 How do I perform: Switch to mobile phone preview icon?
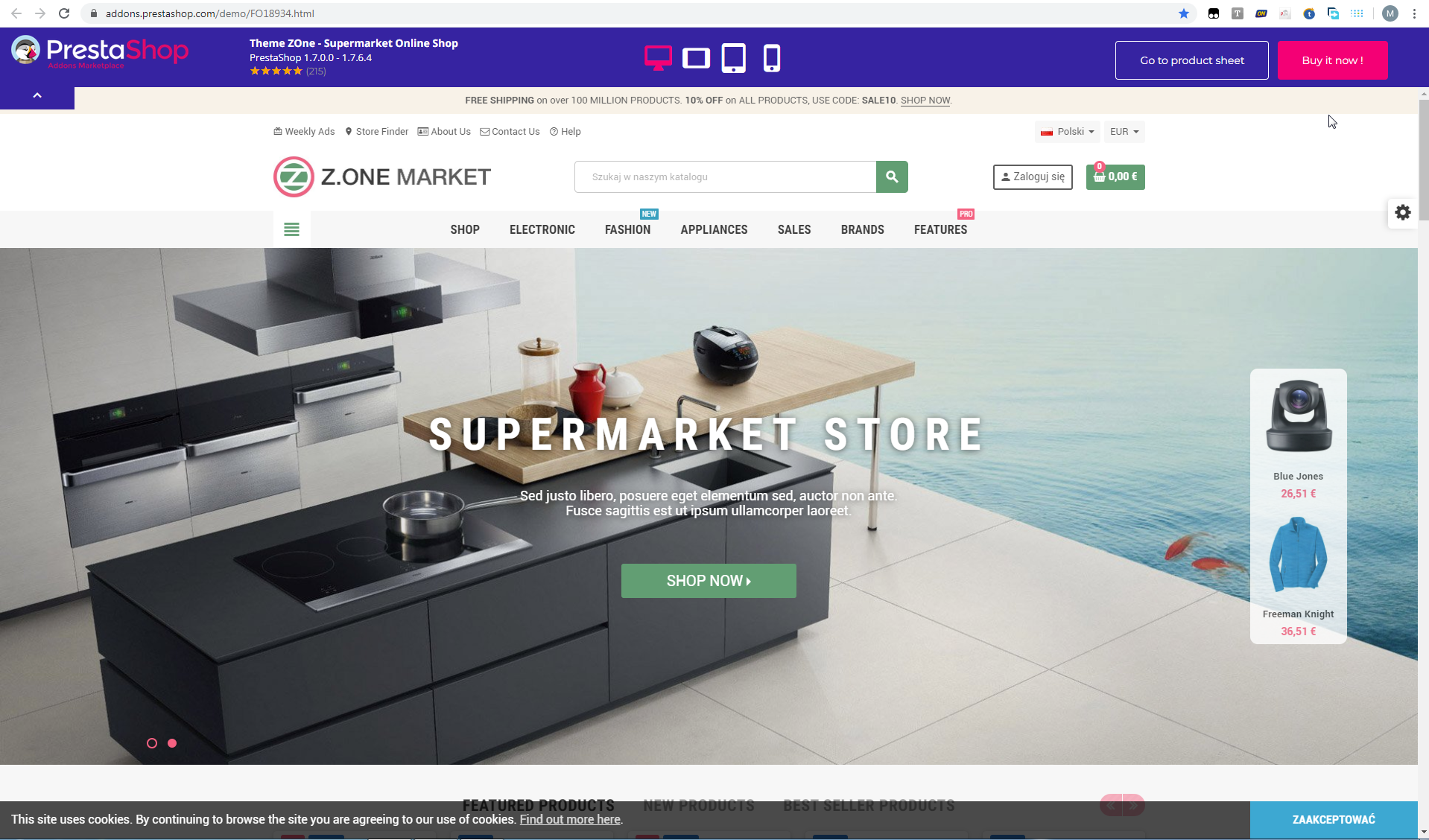pyautogui.click(x=772, y=58)
